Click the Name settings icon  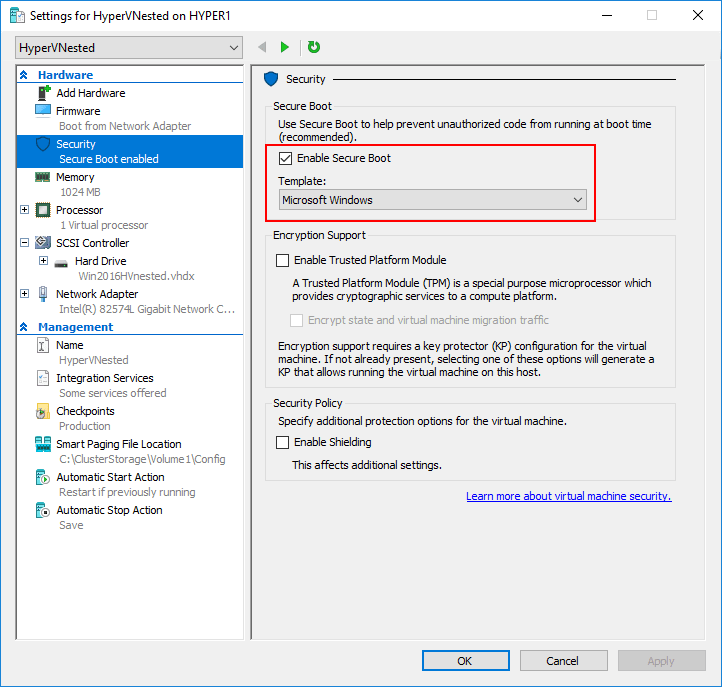(42, 345)
